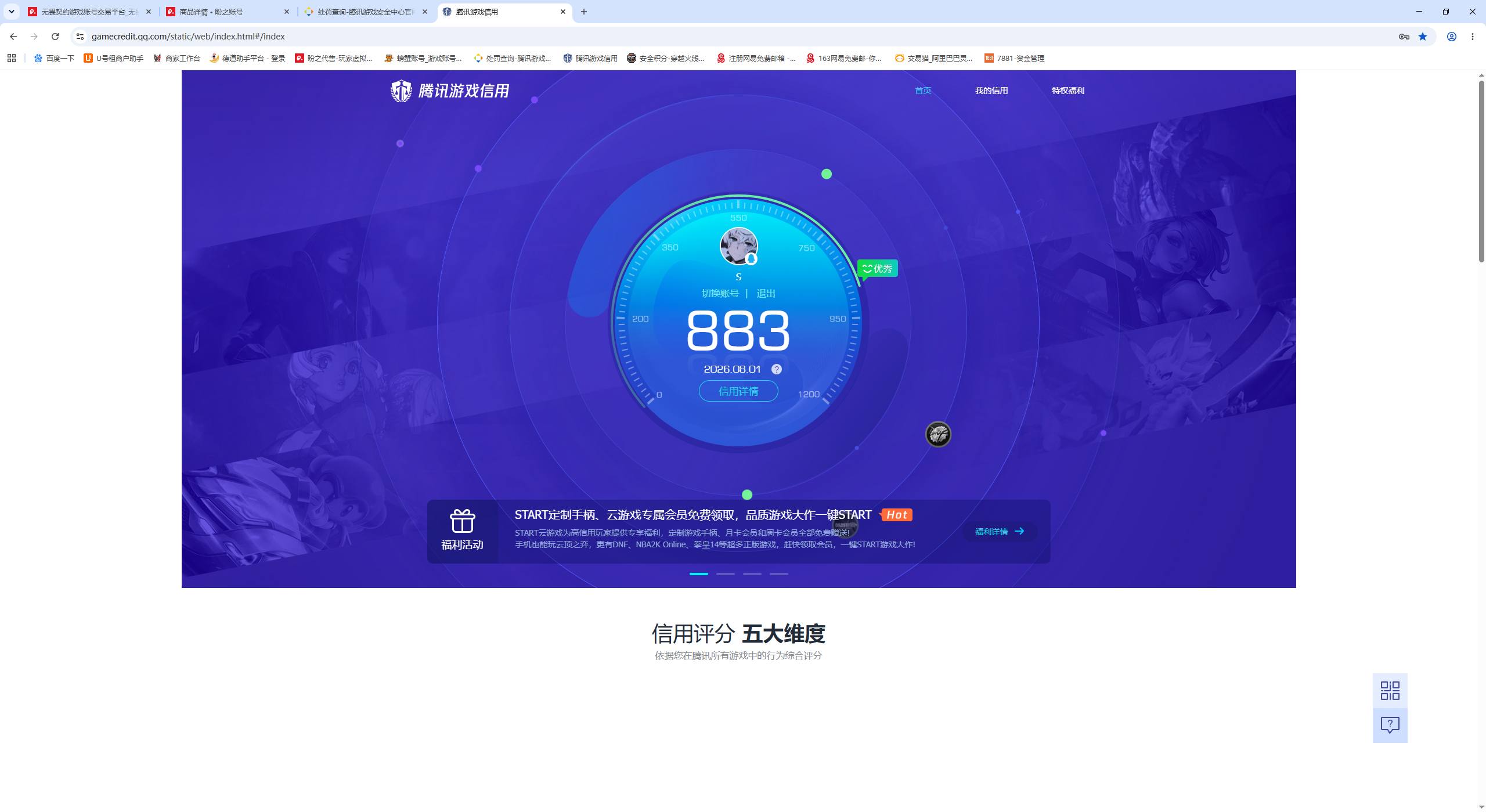
Task: Open the 我的信用 nav item
Action: (x=991, y=91)
